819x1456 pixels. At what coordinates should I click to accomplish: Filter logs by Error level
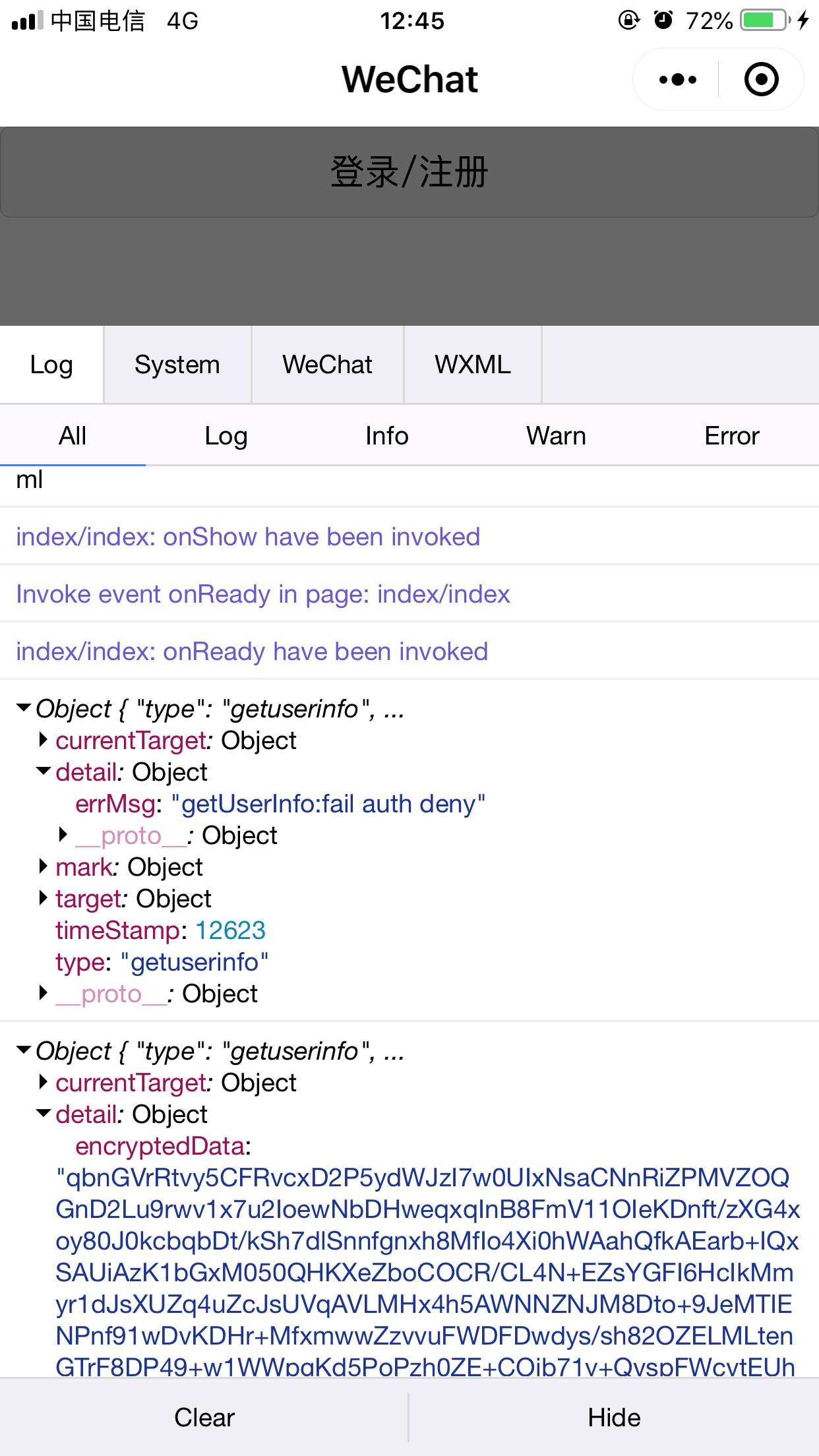732,436
